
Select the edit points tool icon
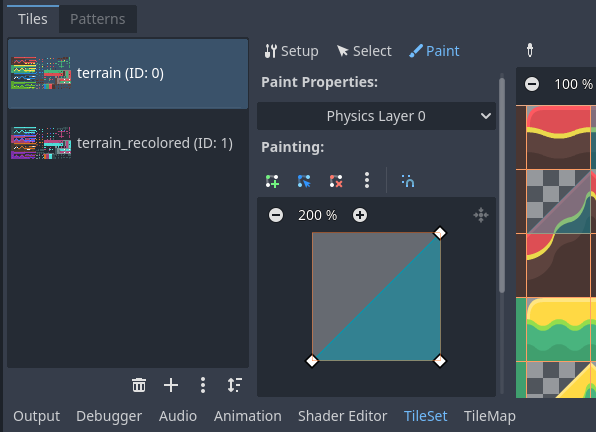tap(304, 181)
